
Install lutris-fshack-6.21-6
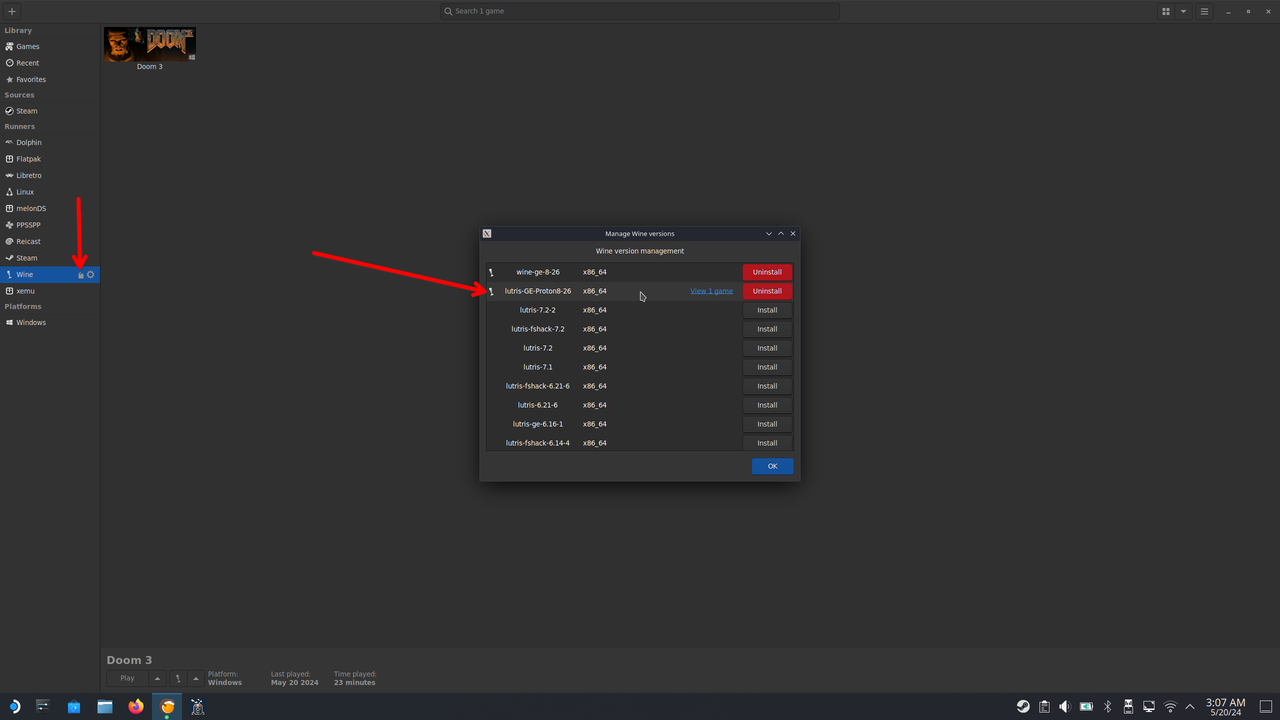coord(767,386)
